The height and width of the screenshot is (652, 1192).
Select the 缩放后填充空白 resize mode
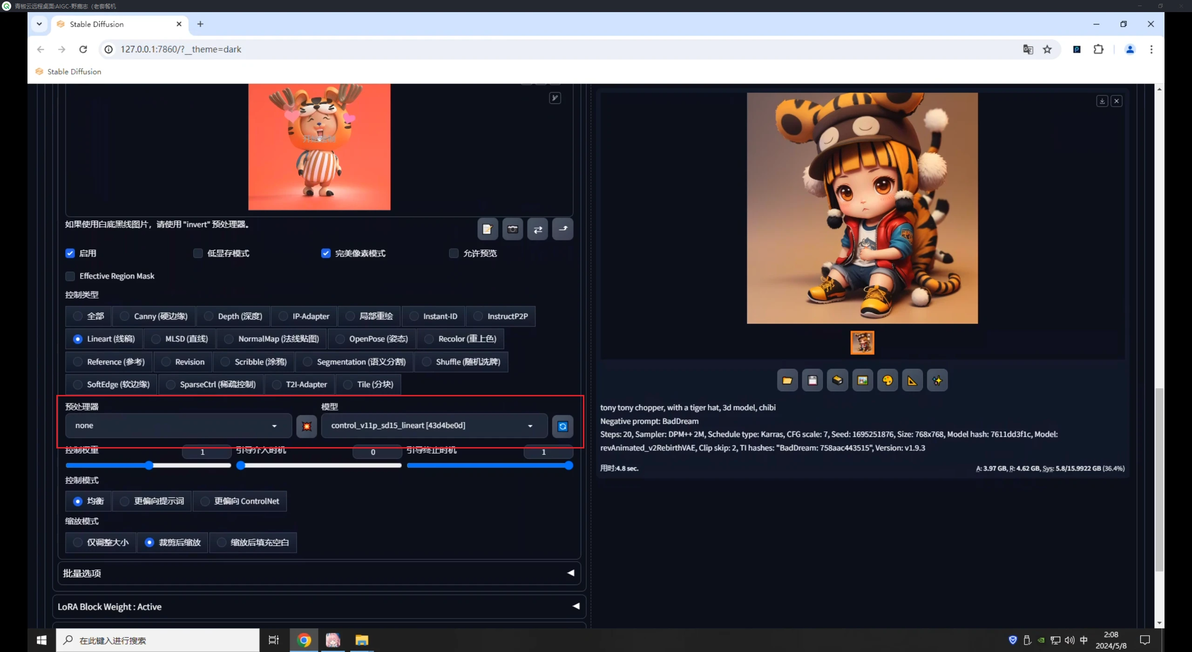click(x=252, y=543)
